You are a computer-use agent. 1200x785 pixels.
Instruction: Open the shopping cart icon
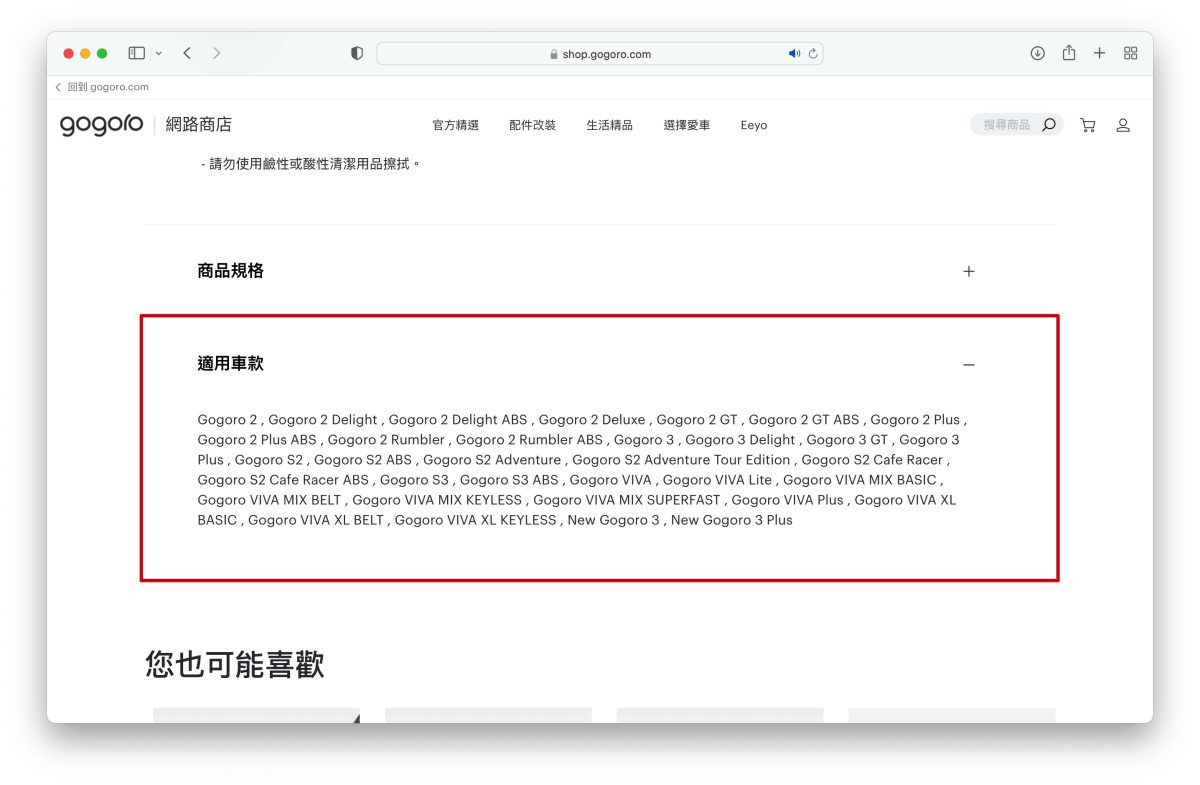pos(1088,125)
